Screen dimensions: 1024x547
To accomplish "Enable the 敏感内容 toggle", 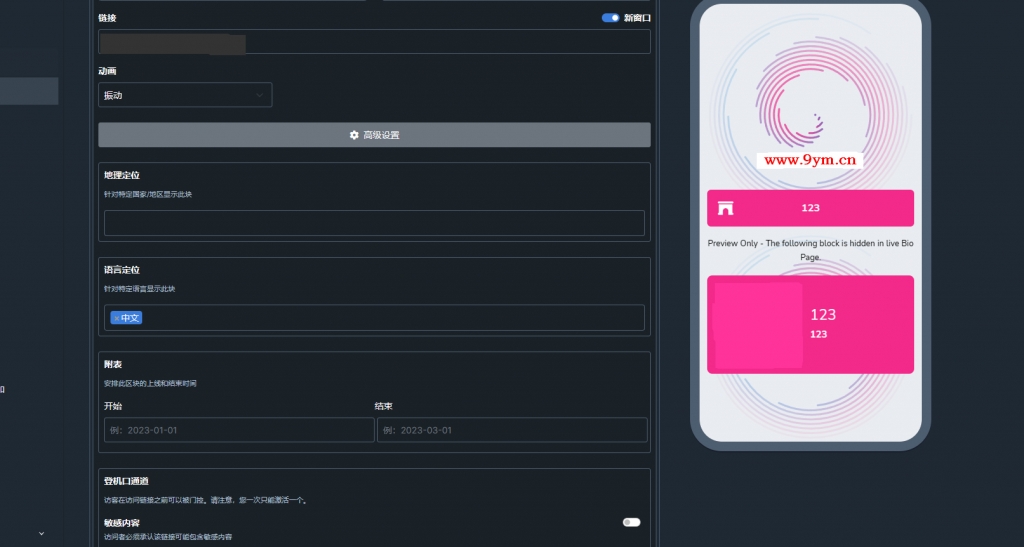I will pyautogui.click(x=632, y=522).
